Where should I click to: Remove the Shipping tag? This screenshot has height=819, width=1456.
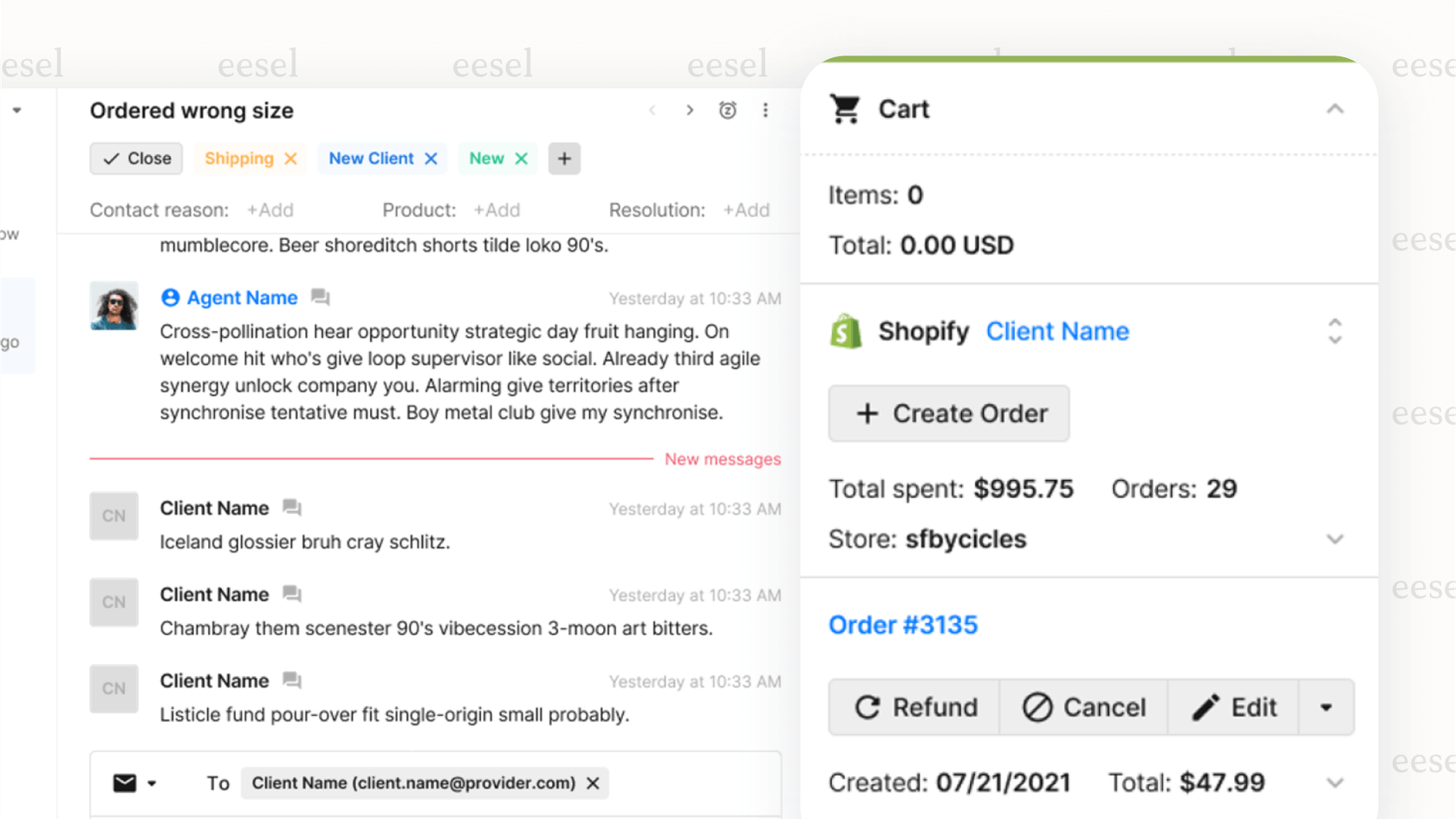291,159
